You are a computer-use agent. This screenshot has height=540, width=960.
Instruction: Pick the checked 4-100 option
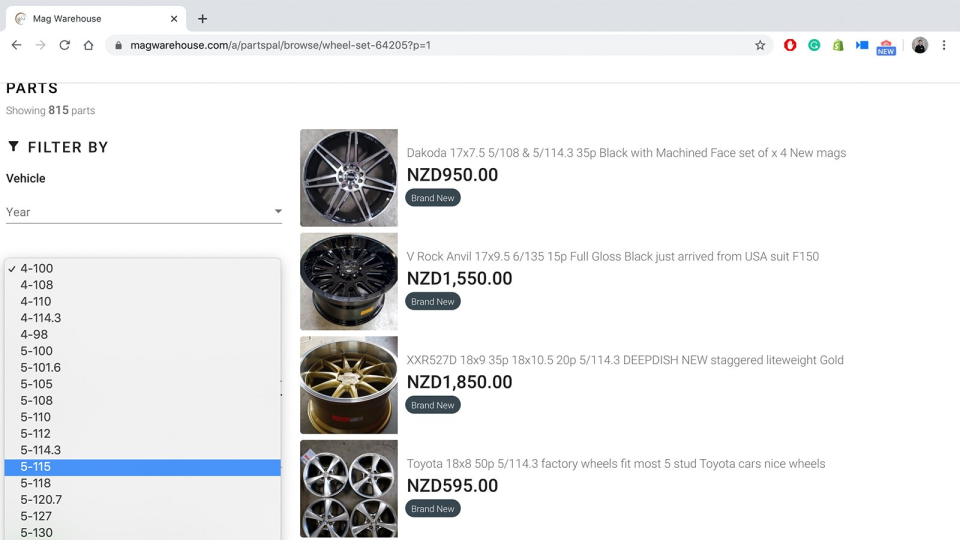(143, 268)
